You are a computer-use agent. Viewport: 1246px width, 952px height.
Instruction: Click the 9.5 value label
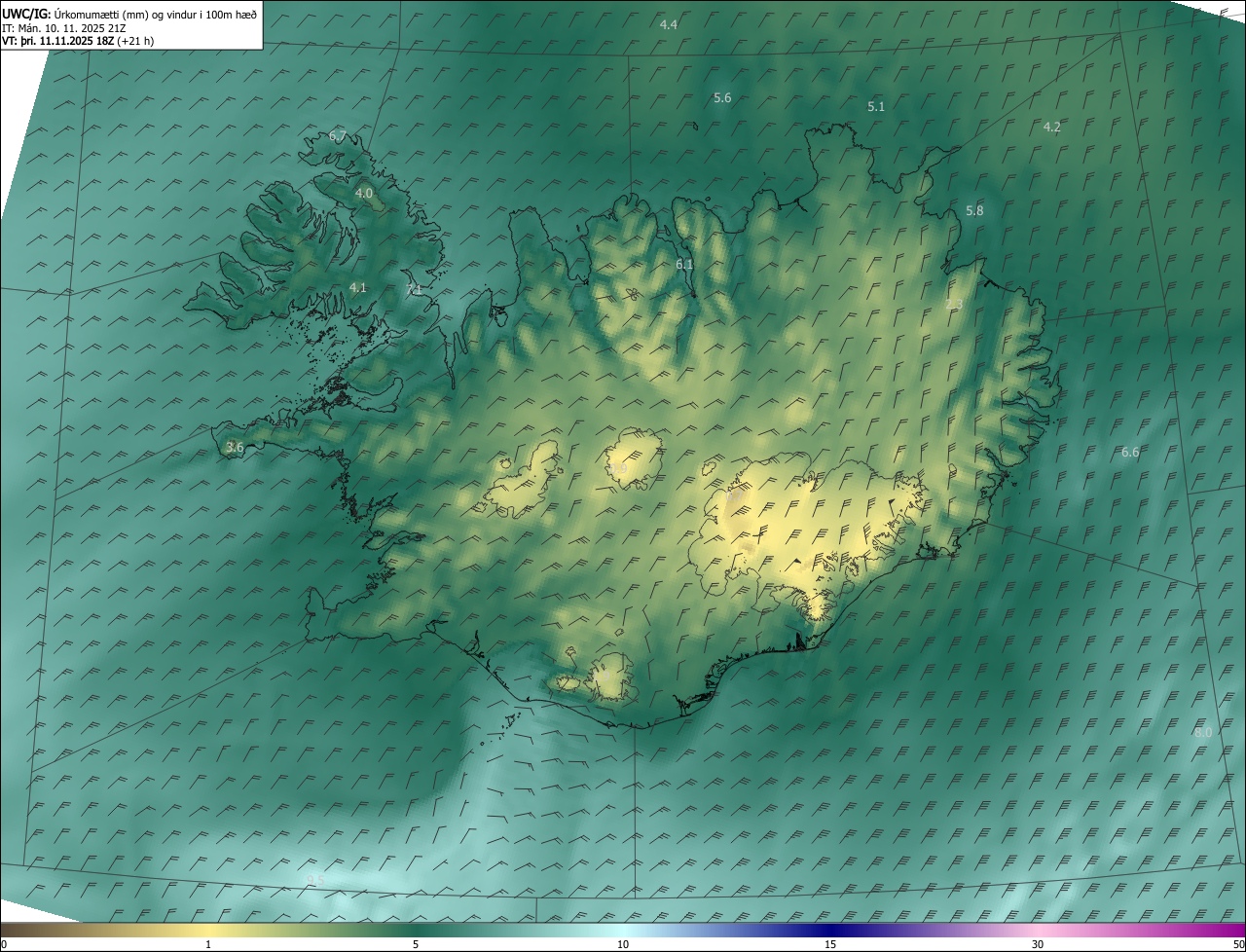pos(315,880)
